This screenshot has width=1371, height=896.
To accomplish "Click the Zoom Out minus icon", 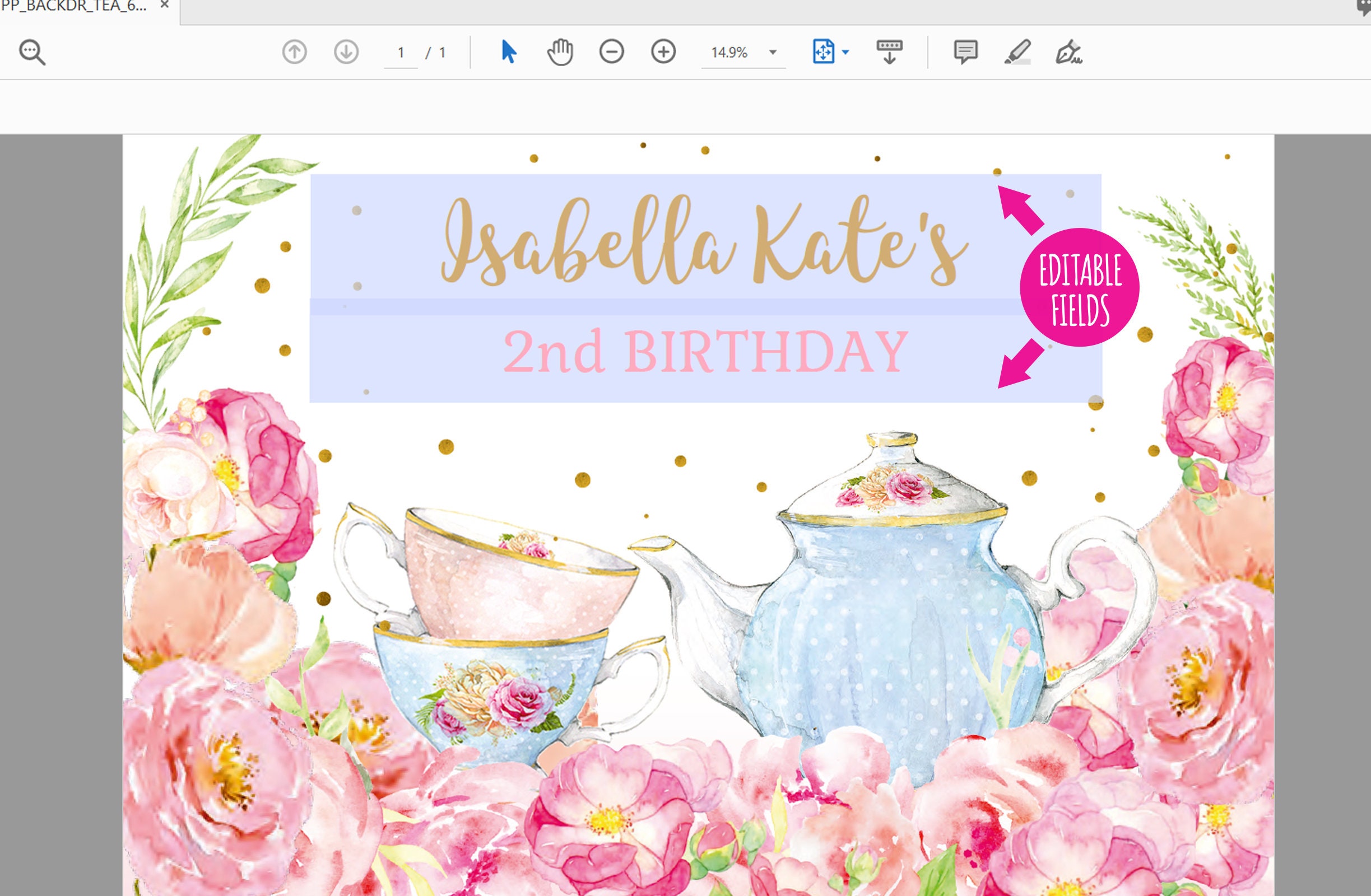I will [x=612, y=52].
